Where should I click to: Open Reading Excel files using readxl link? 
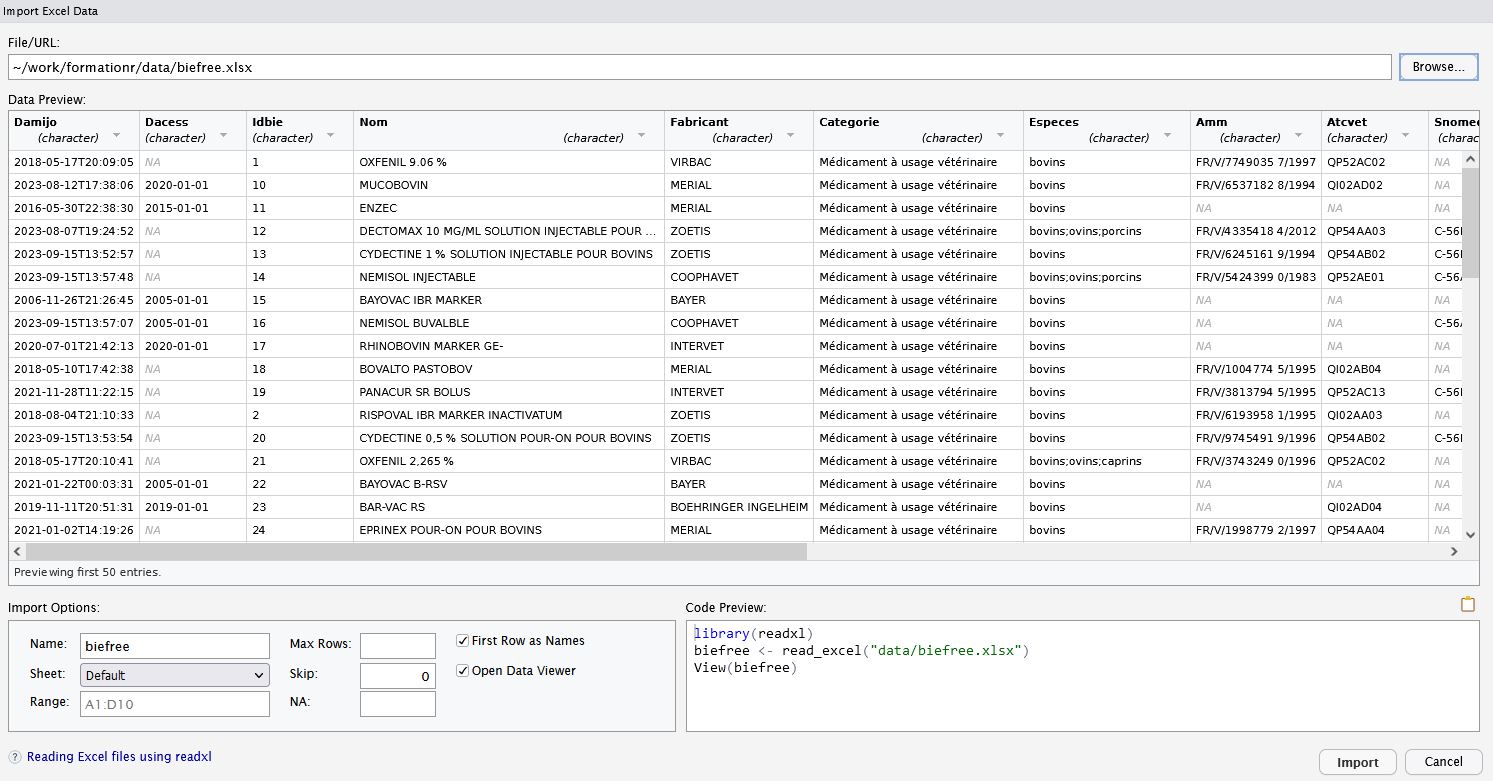pyautogui.click(x=119, y=757)
